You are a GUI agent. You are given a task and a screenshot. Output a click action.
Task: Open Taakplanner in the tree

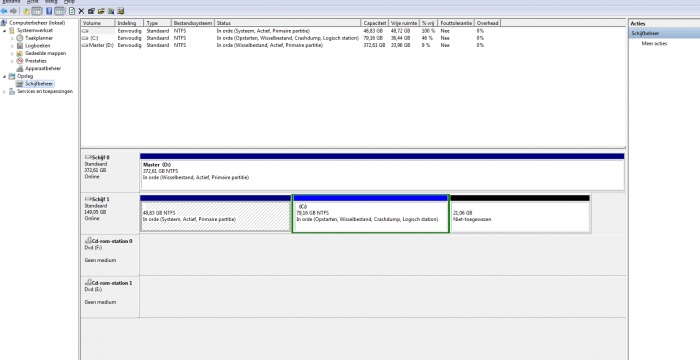(39, 38)
